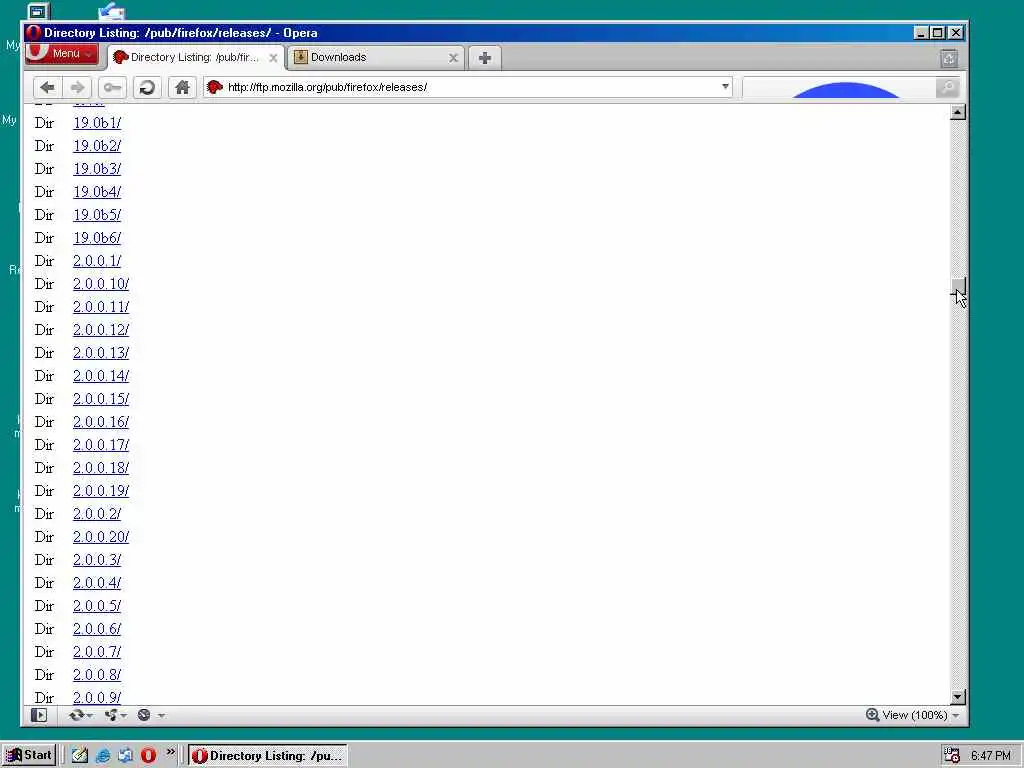
Task: Open the 2.0.0.18/ directory link
Action: (x=101, y=468)
